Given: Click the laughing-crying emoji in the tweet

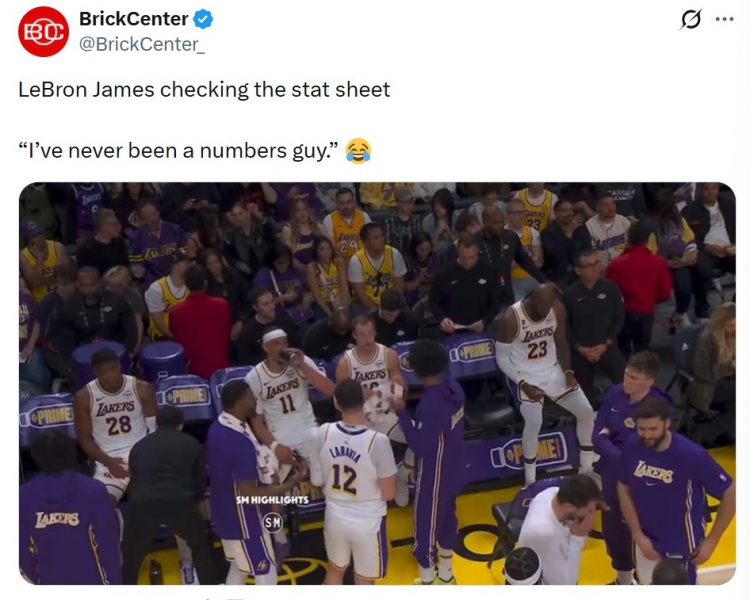Looking at the screenshot, I should coord(357,151).
